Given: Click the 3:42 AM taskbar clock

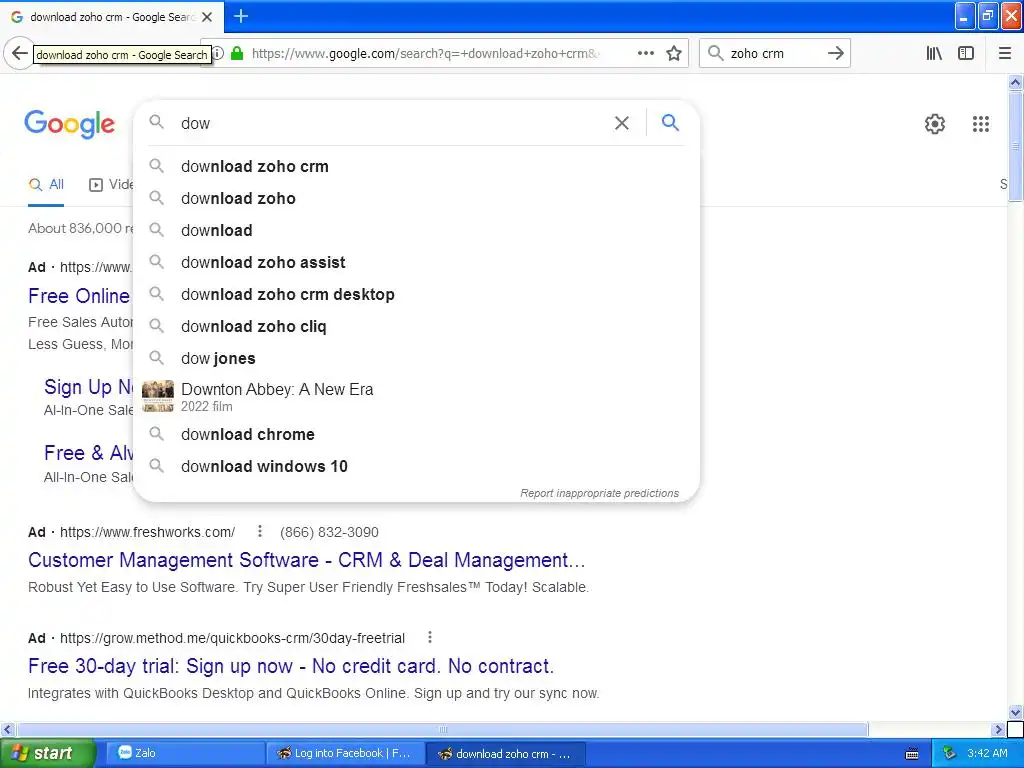Looking at the screenshot, I should pyautogui.click(x=987, y=753).
